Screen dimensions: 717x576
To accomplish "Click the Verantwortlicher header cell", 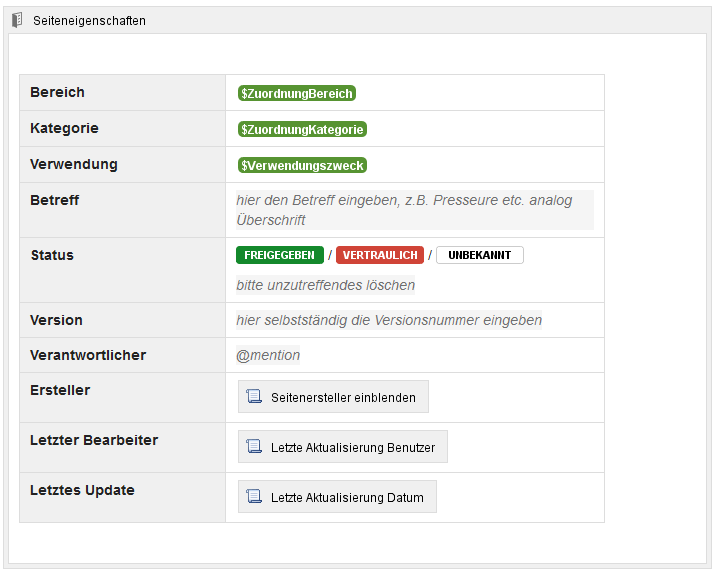I will 123,355.
